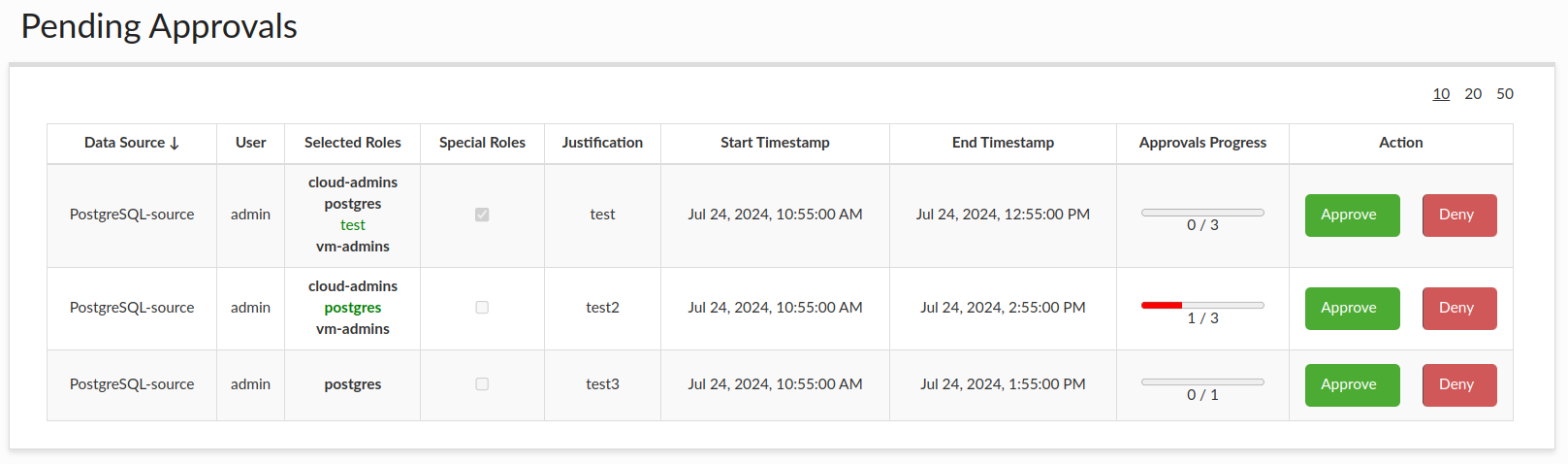This screenshot has height=464, width=1568.
Task: Click the End Timestamp column header
Action: click(1003, 143)
